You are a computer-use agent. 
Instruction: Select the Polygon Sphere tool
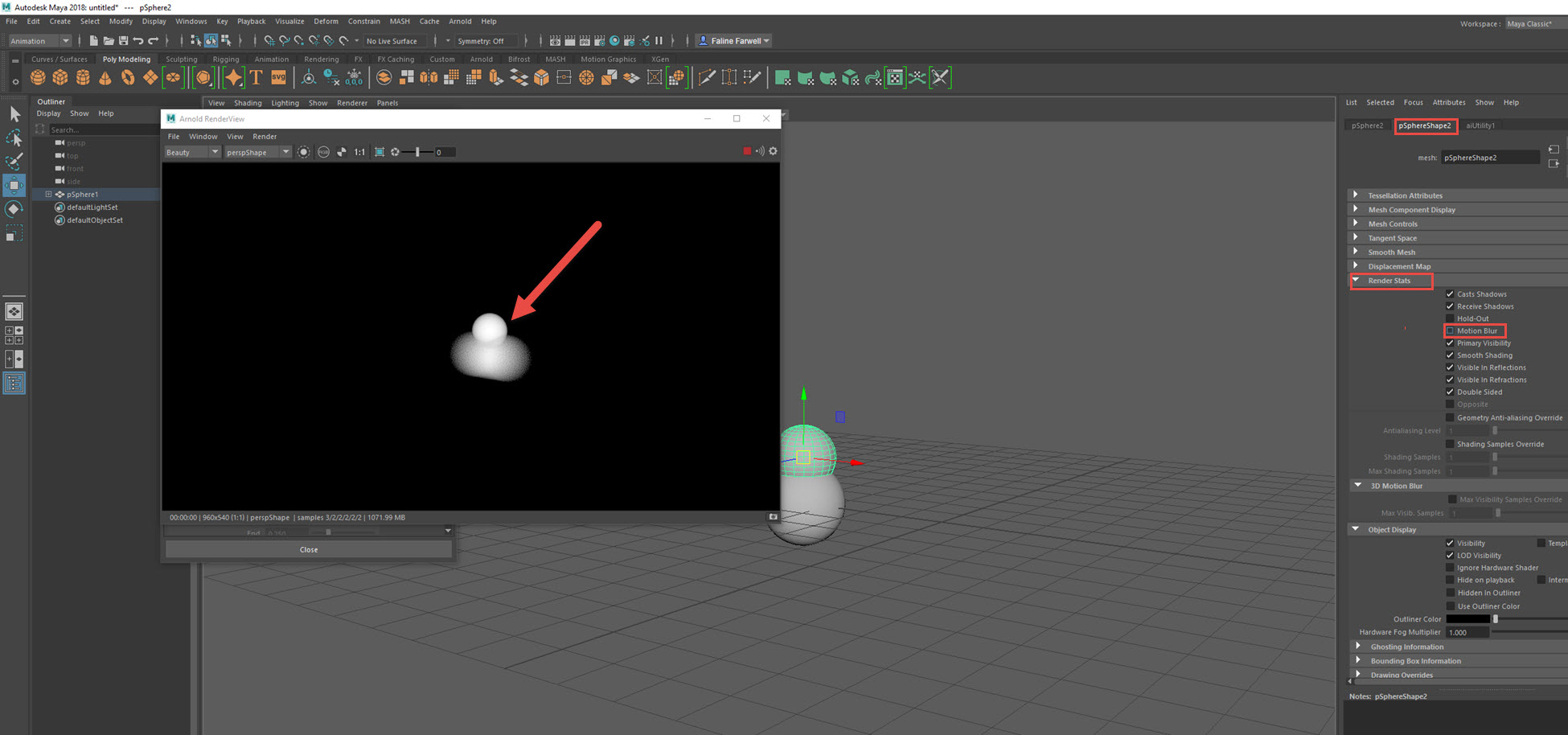(x=37, y=77)
